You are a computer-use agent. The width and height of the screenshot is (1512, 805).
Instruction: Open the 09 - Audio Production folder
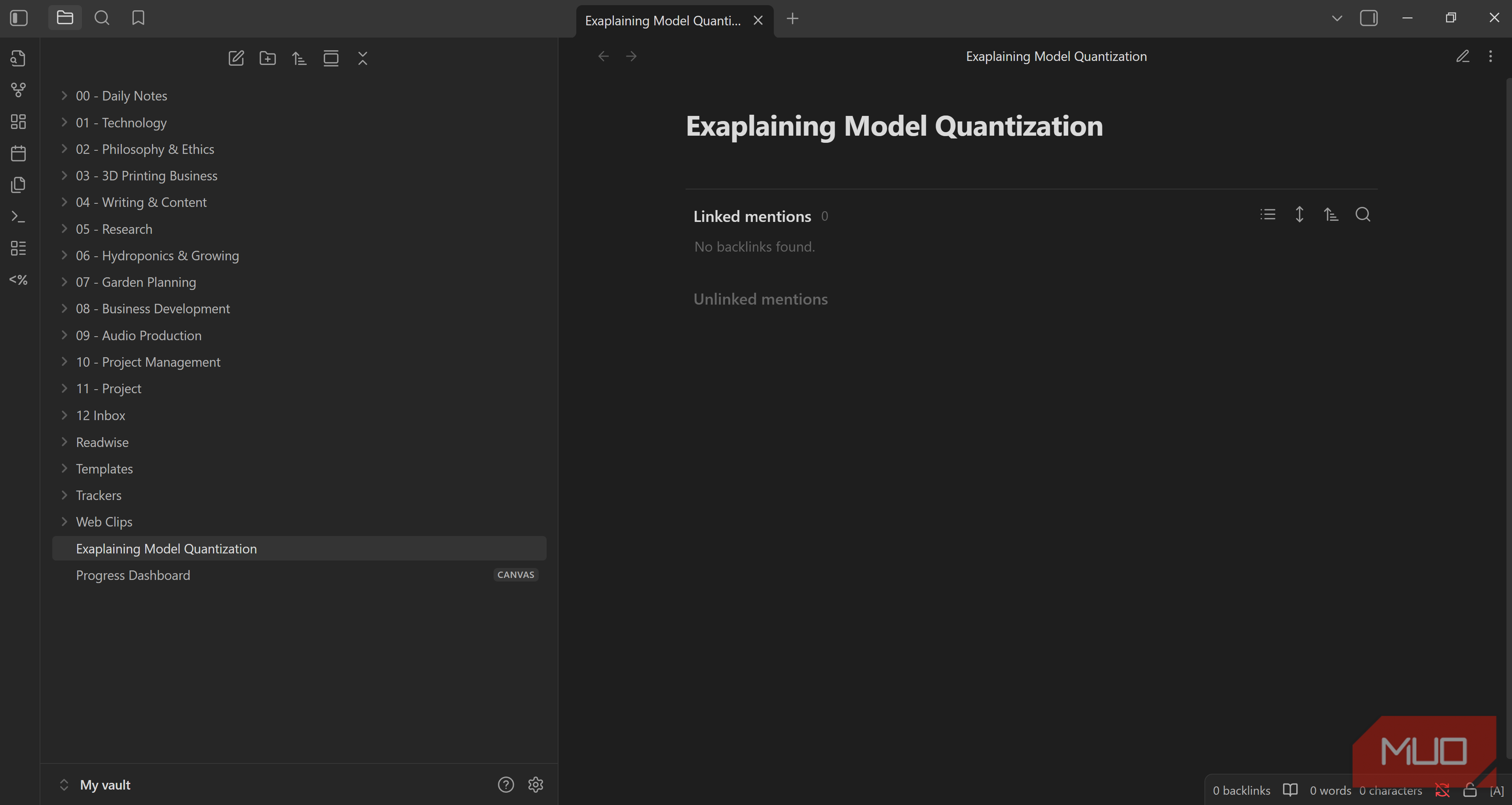tap(299, 335)
